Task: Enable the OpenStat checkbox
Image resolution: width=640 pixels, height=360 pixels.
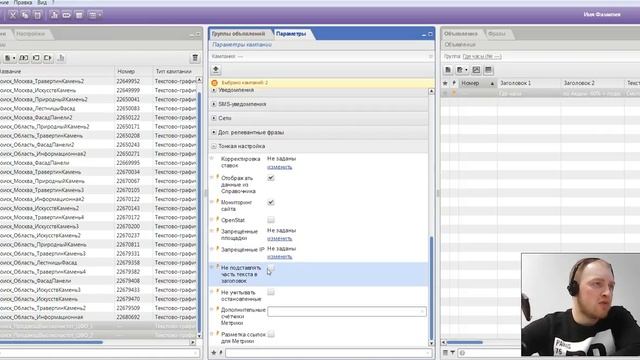Action: coord(271,220)
